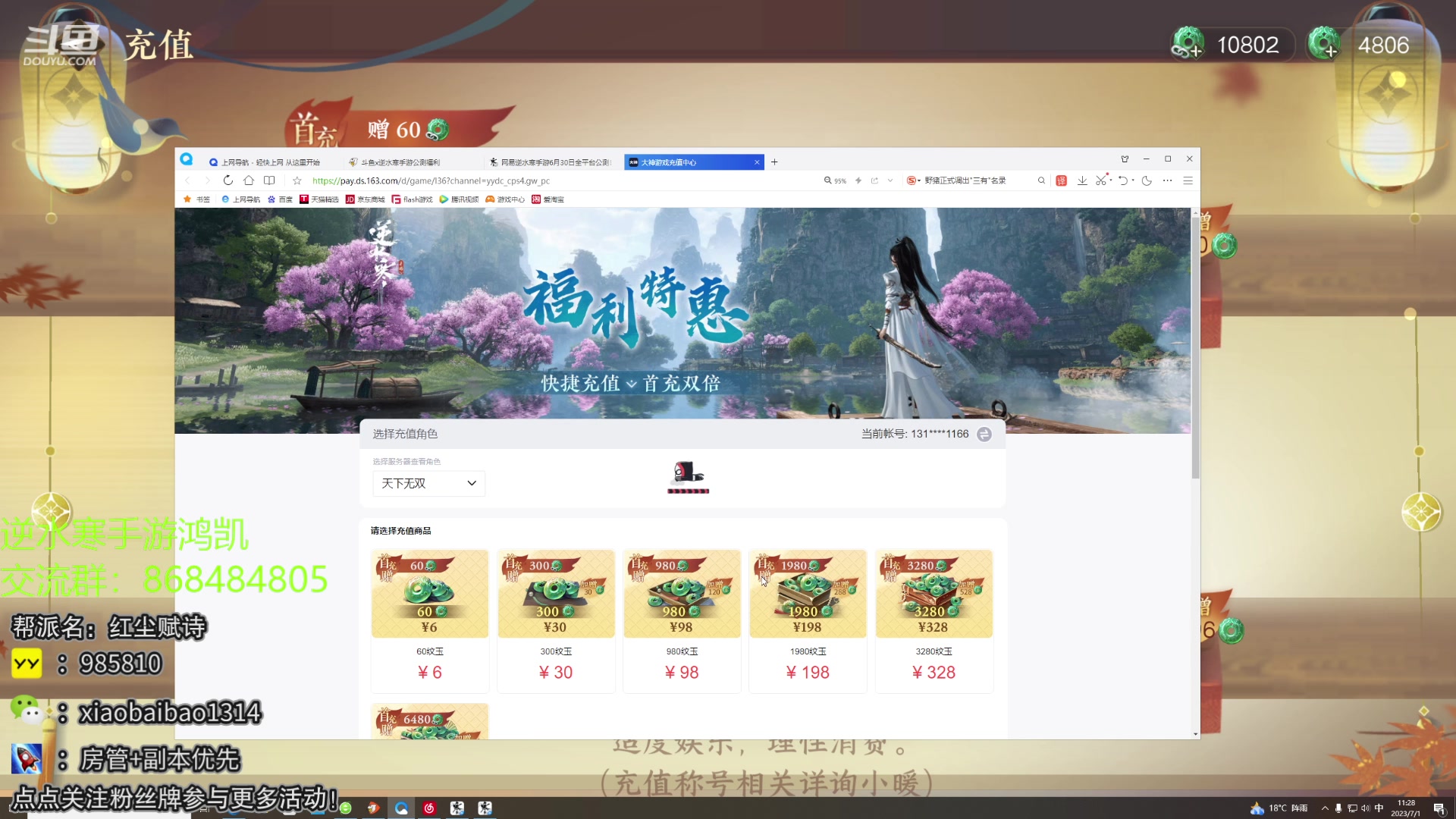Open the taskbar volume icon

1365,808
